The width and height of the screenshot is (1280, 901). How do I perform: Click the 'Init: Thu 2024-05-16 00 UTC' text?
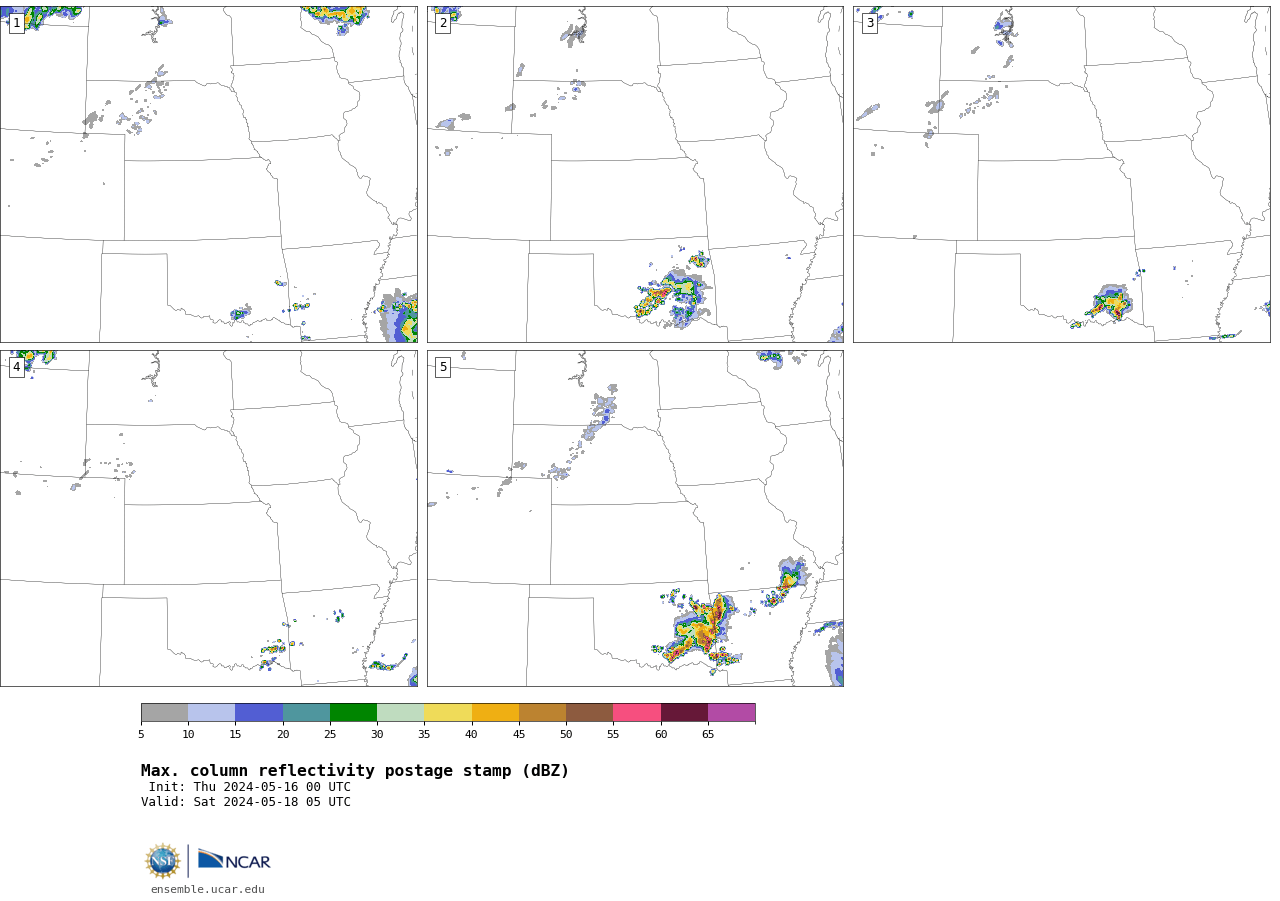[250, 787]
